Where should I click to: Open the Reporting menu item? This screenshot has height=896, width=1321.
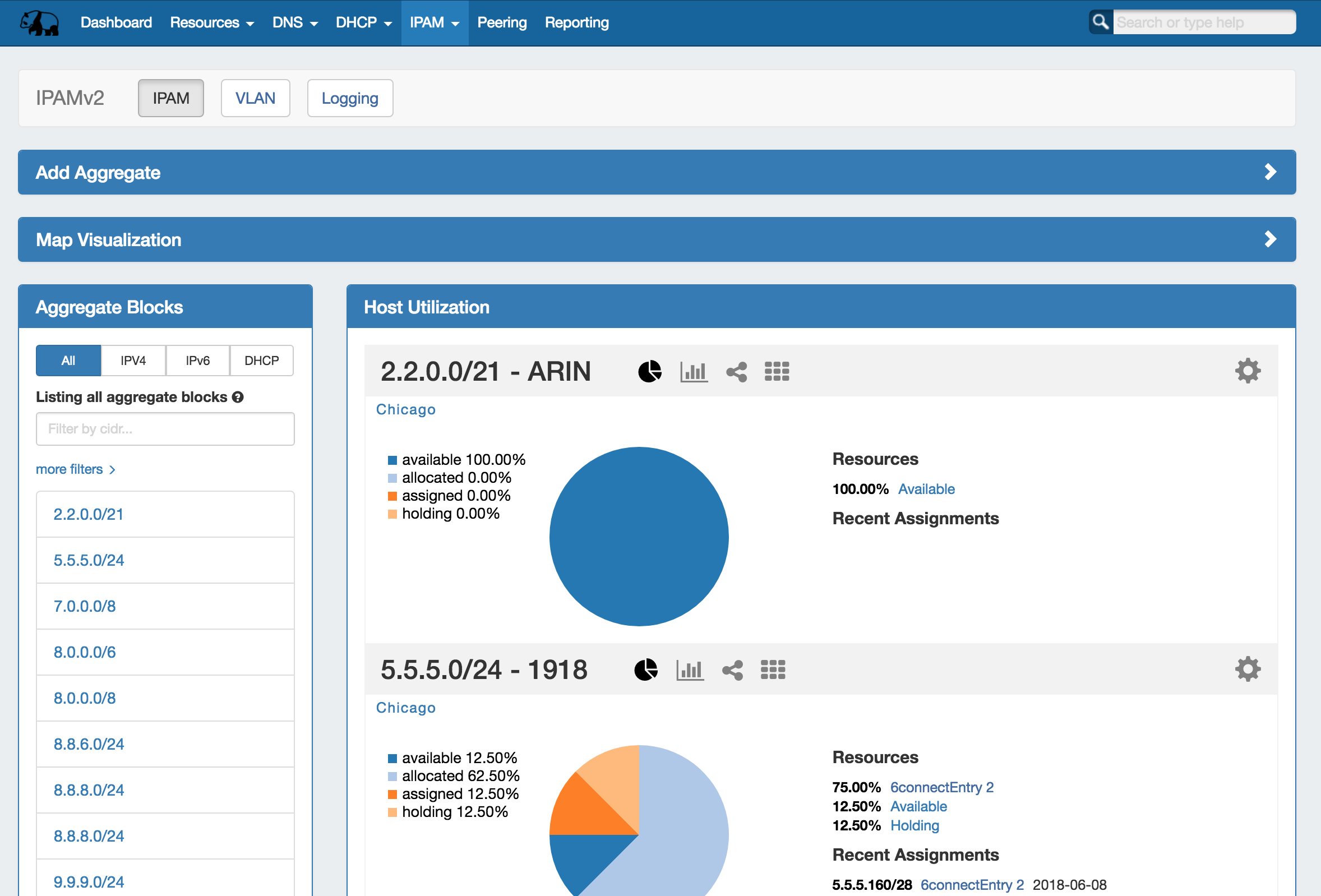[576, 23]
